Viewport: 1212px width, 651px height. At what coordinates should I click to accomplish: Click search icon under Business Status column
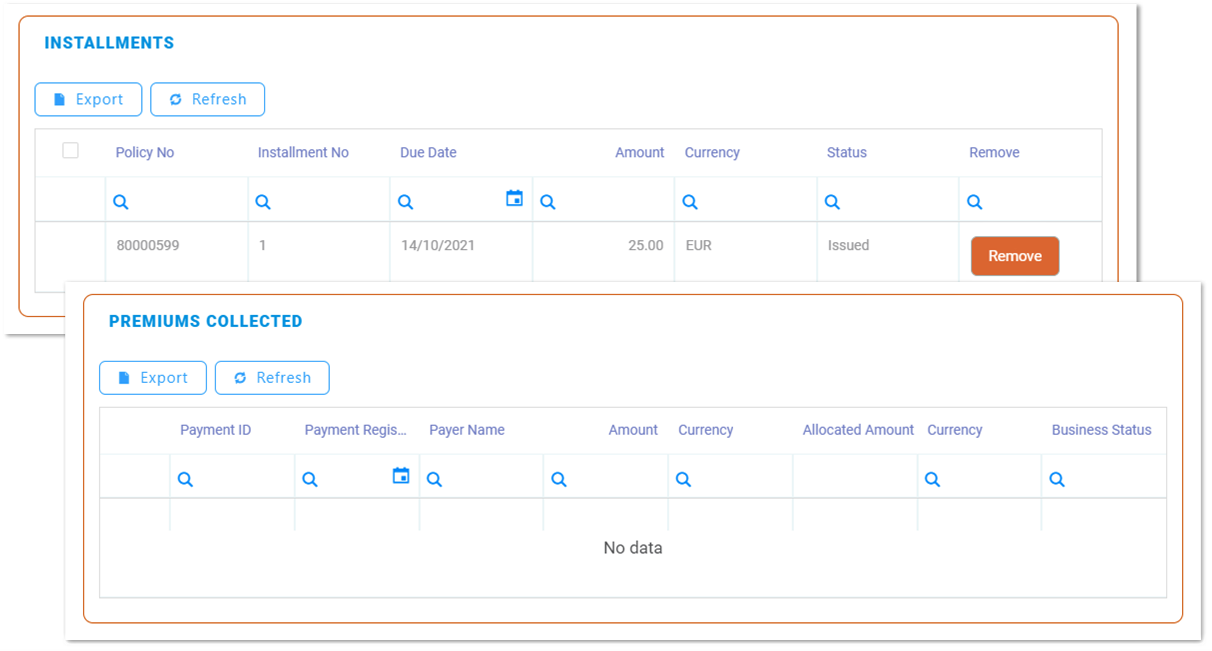(1057, 480)
